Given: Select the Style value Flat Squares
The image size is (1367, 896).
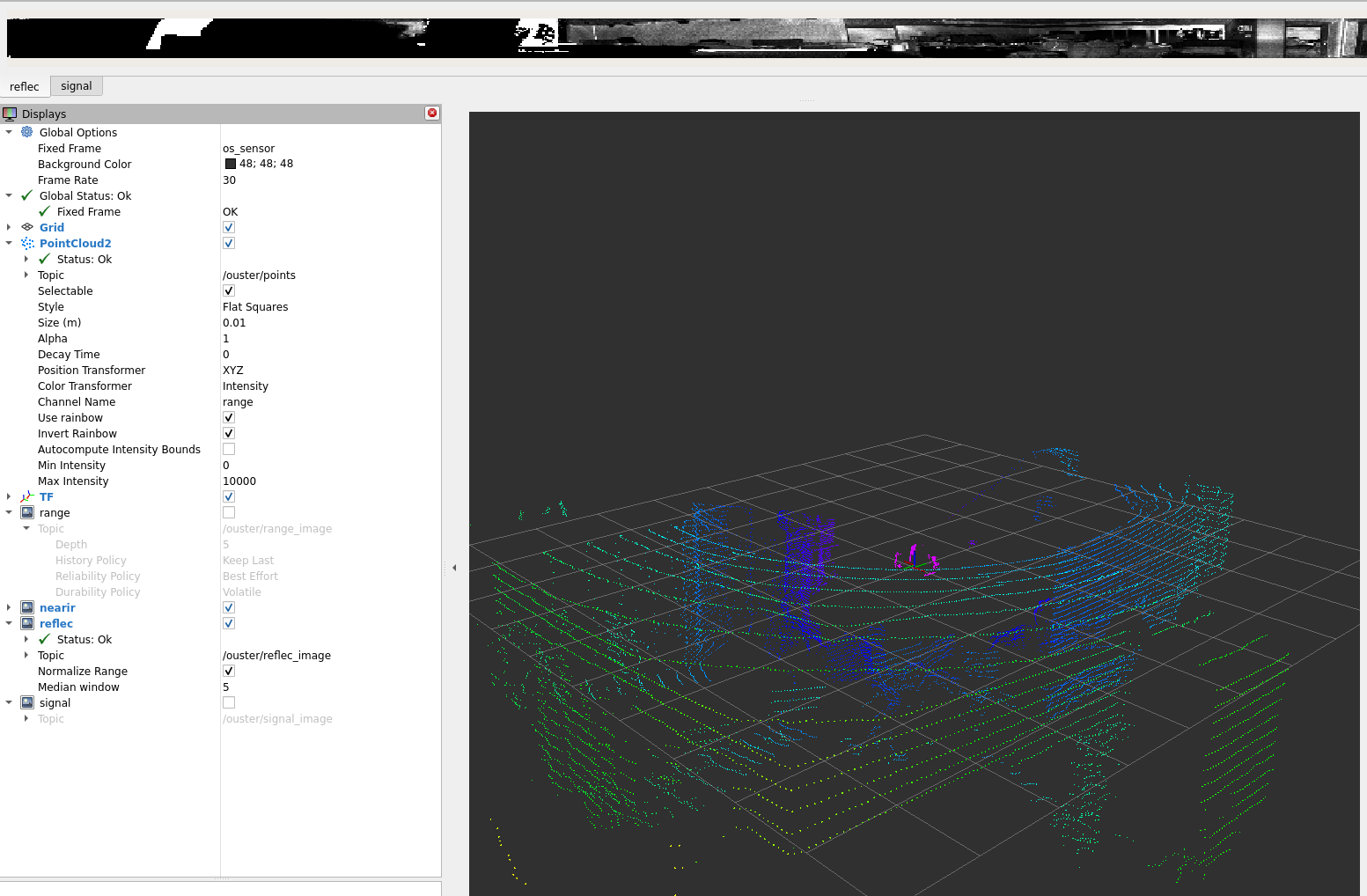Looking at the screenshot, I should (x=255, y=306).
